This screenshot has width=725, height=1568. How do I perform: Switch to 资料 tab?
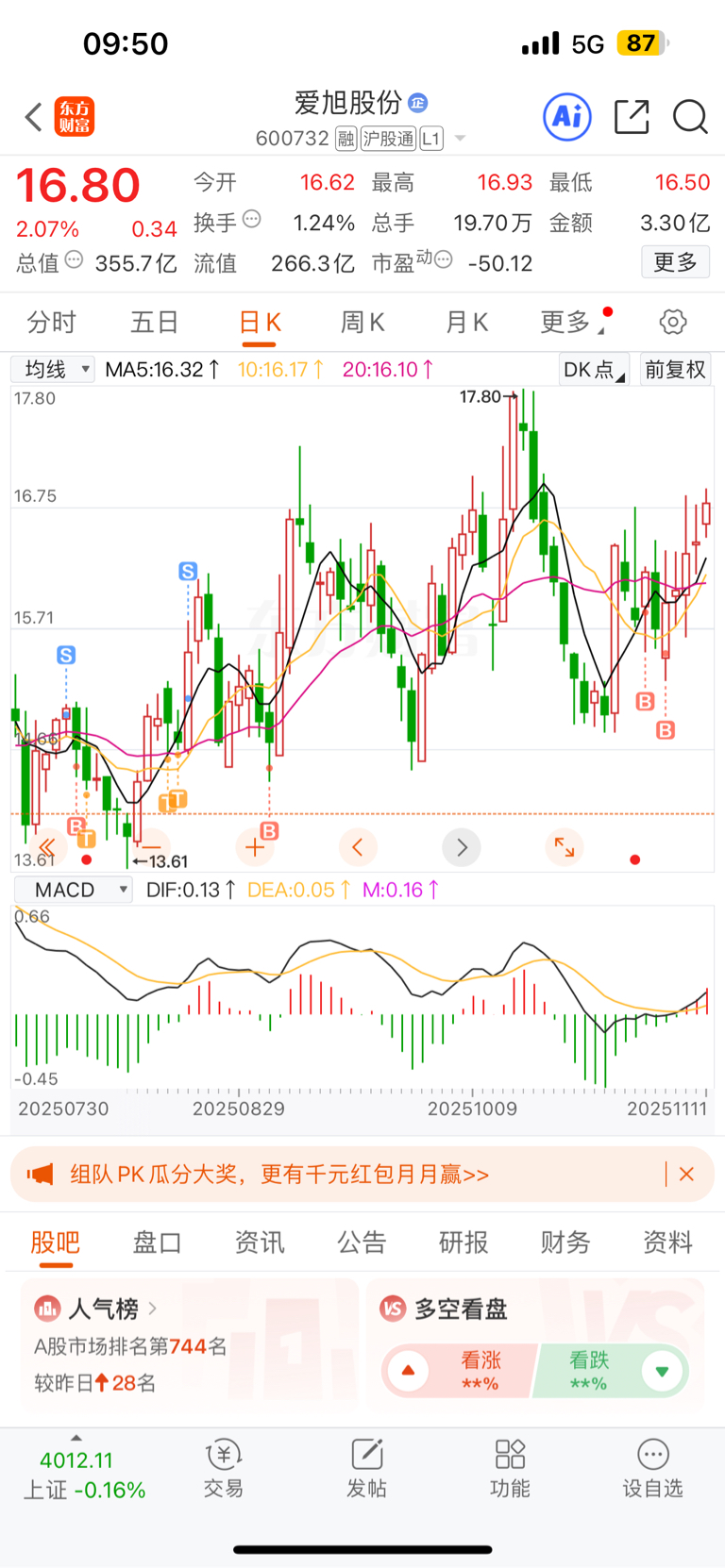(x=667, y=1243)
